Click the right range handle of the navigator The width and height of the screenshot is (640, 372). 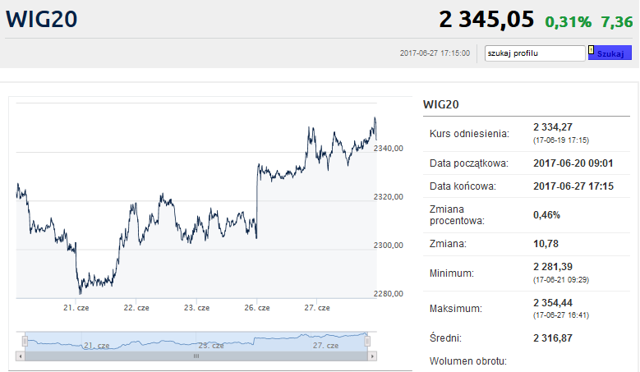click(x=367, y=341)
